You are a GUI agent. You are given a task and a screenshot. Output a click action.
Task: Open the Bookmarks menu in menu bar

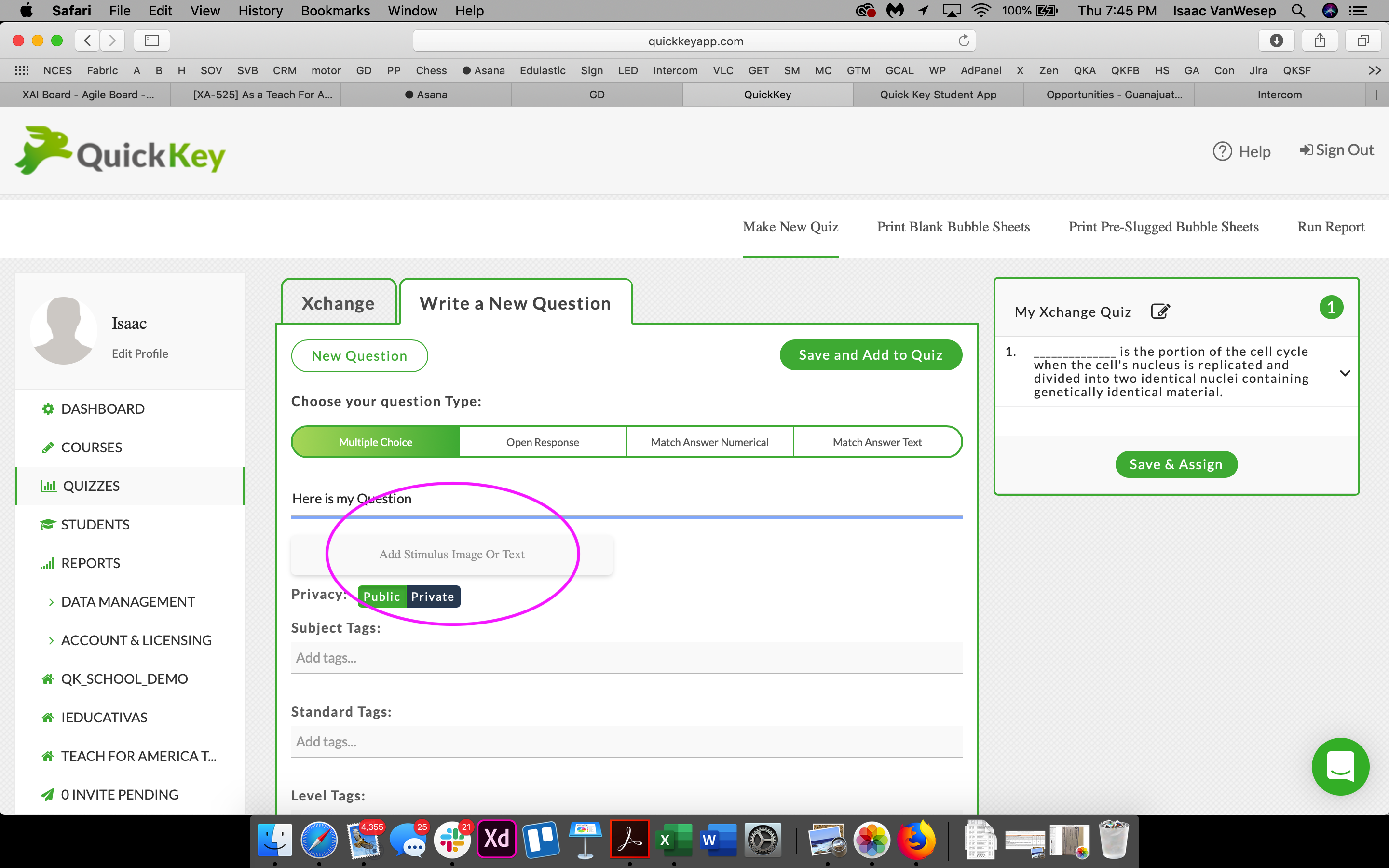coord(335,10)
